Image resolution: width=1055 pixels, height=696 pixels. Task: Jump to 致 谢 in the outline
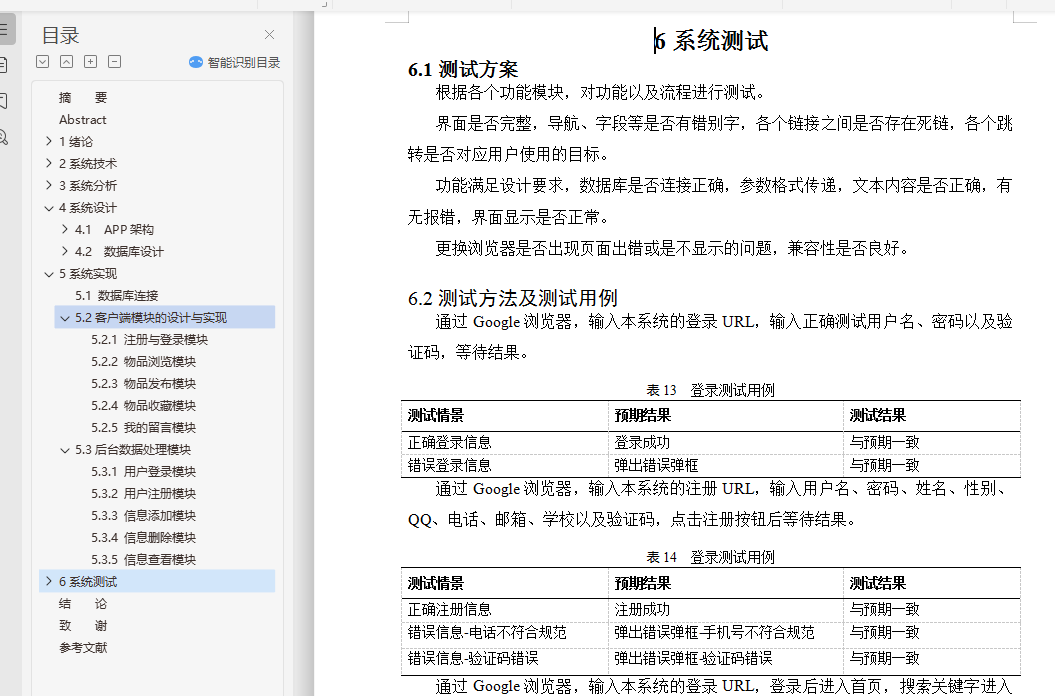[x=83, y=626]
